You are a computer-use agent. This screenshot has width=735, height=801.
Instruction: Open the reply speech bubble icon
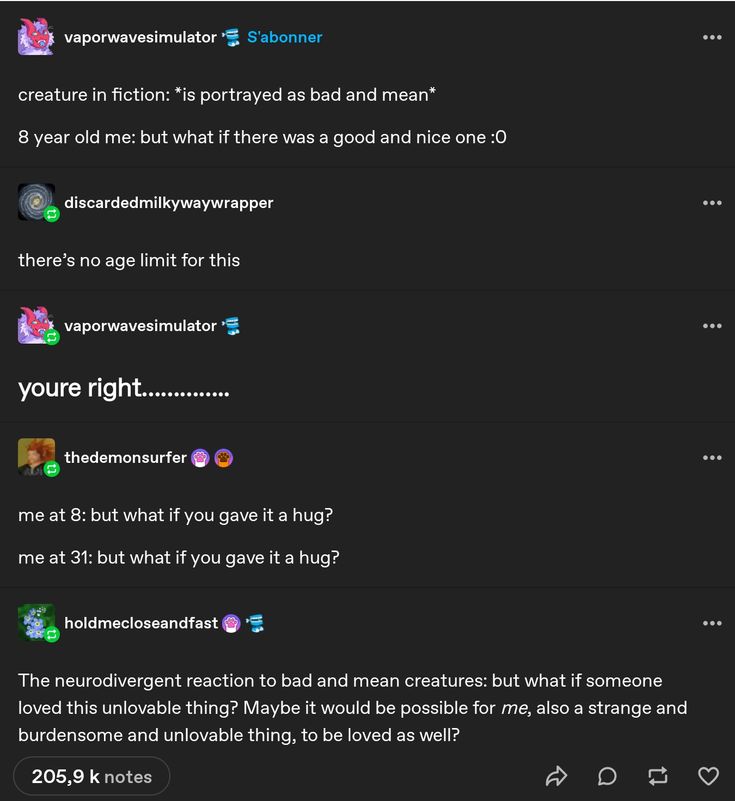coord(607,776)
